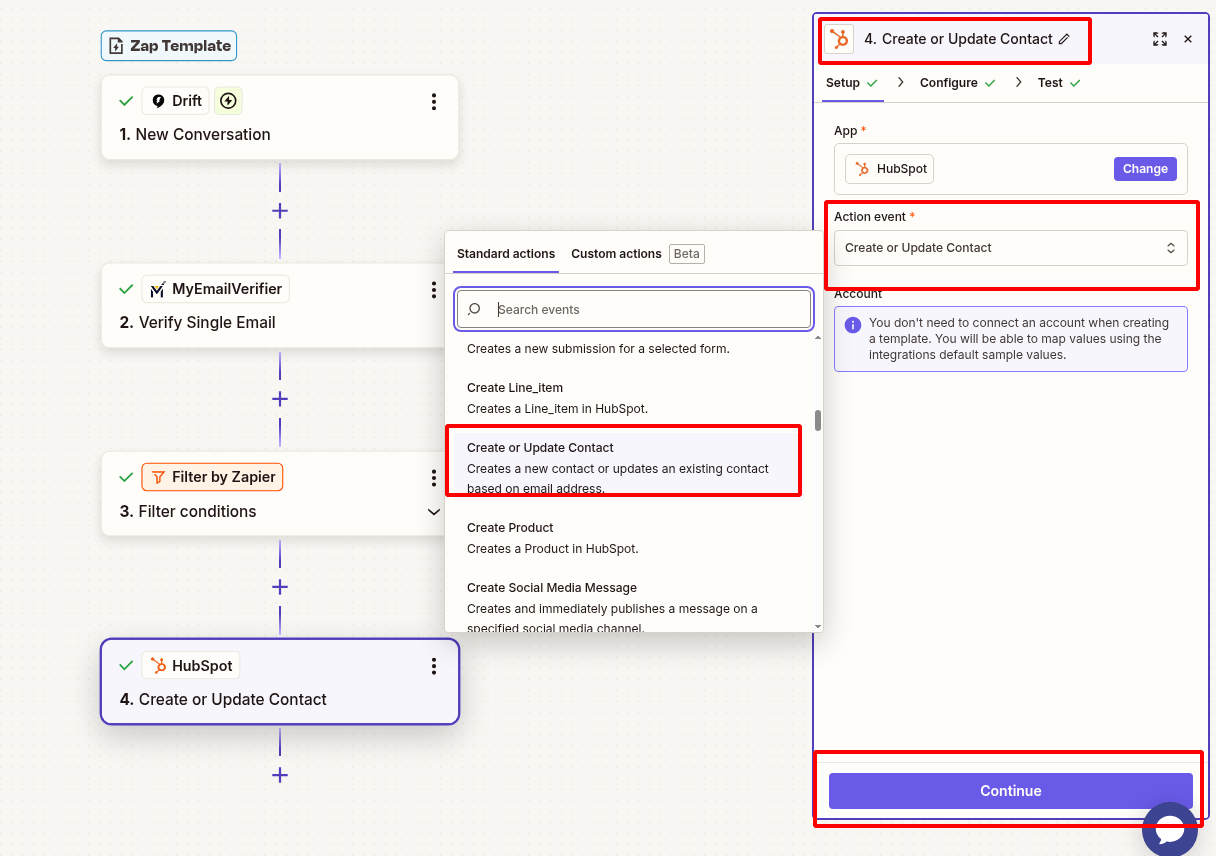Screen dimensions: 1216x856
Task: Open the Action event dropdown
Action: (x=1010, y=247)
